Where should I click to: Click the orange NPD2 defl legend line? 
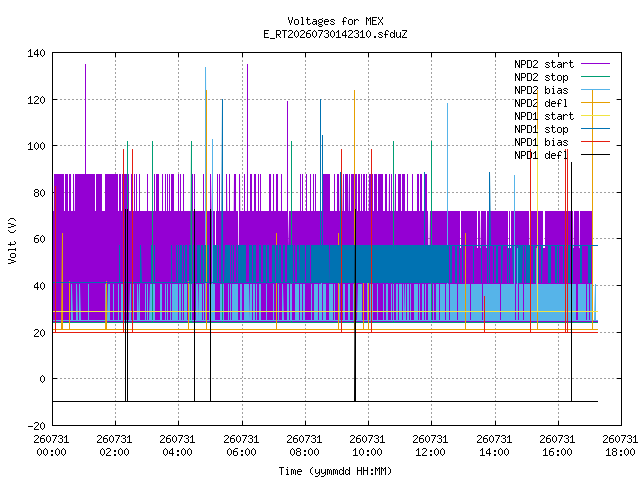click(x=595, y=102)
